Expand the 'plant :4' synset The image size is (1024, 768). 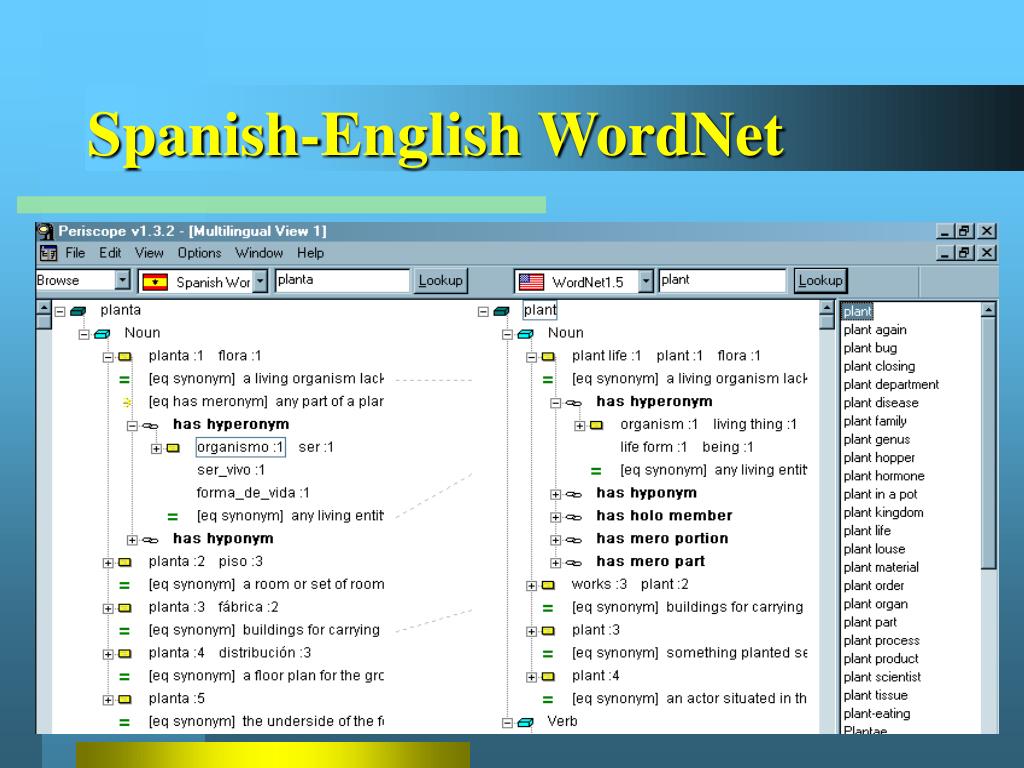click(532, 677)
